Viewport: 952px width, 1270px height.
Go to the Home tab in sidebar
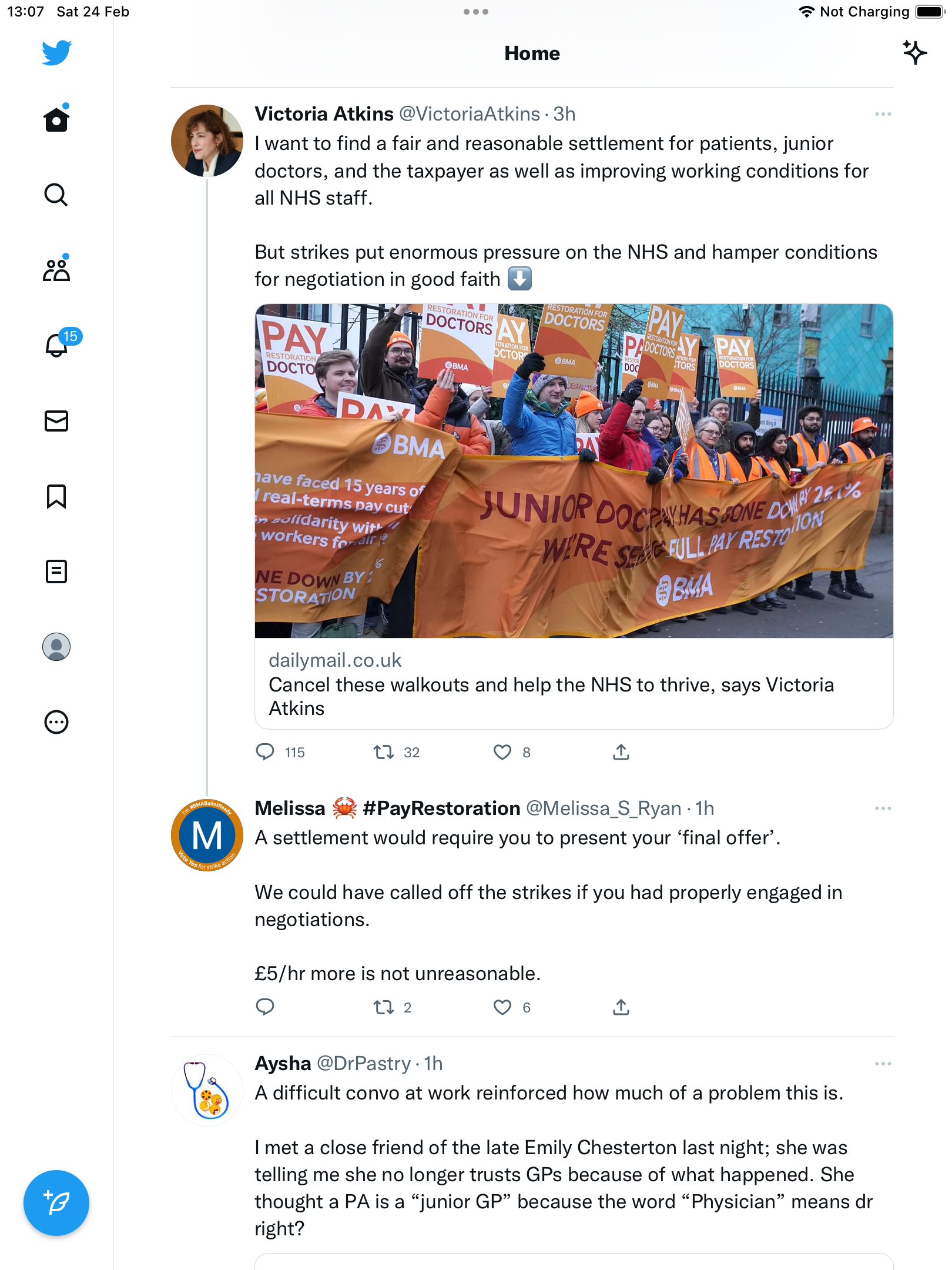56,119
